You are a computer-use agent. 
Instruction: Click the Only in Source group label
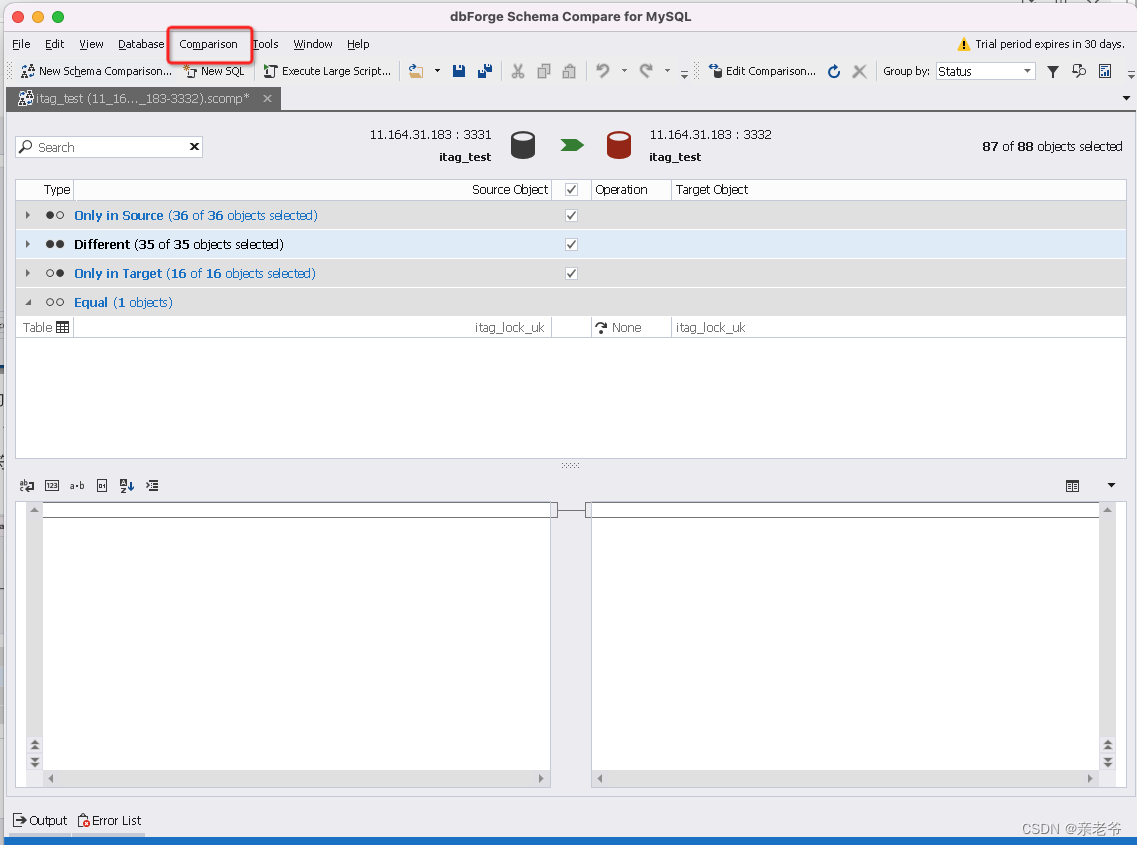(196, 215)
